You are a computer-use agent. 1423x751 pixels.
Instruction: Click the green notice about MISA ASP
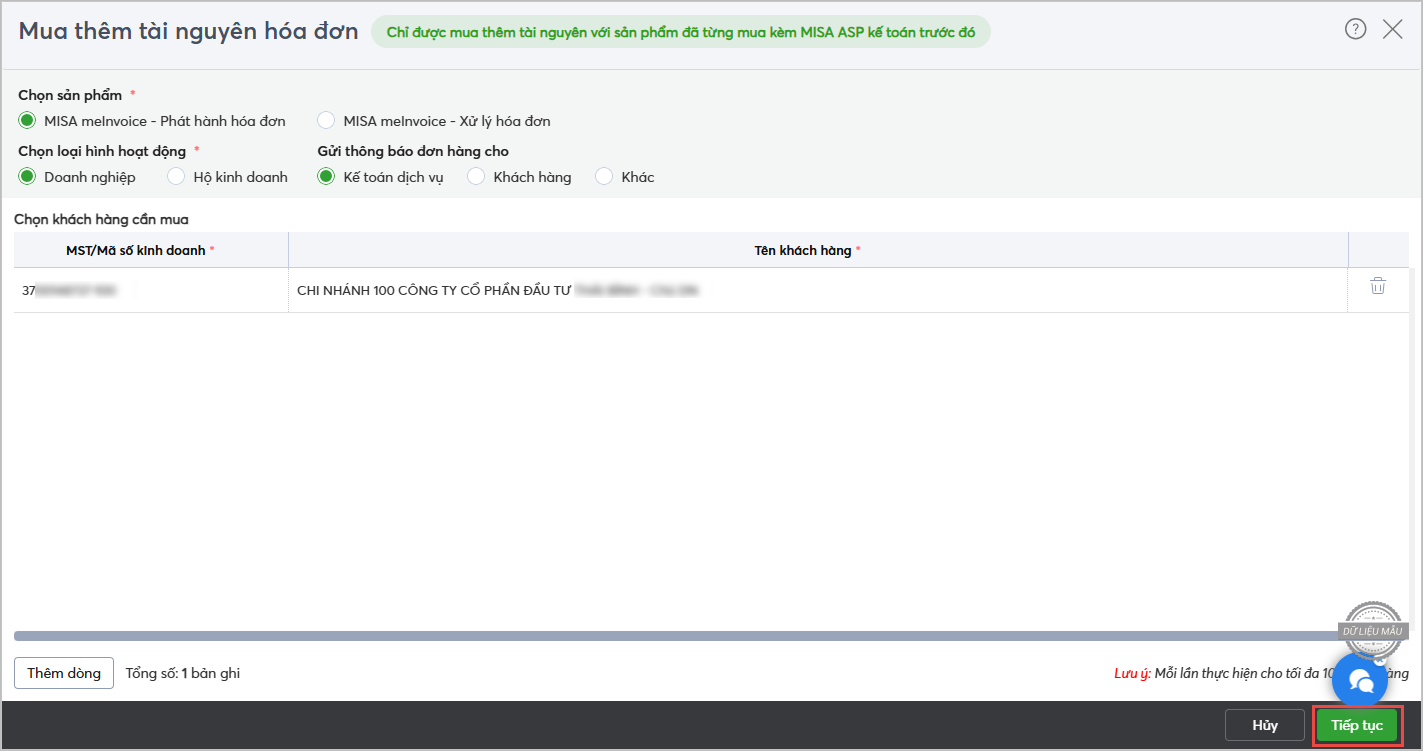pos(681,31)
